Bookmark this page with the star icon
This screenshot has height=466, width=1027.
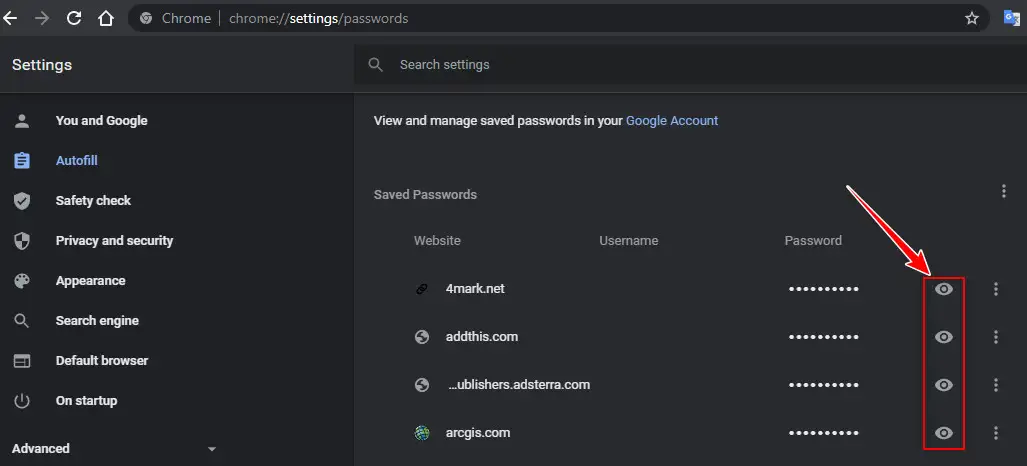click(972, 18)
